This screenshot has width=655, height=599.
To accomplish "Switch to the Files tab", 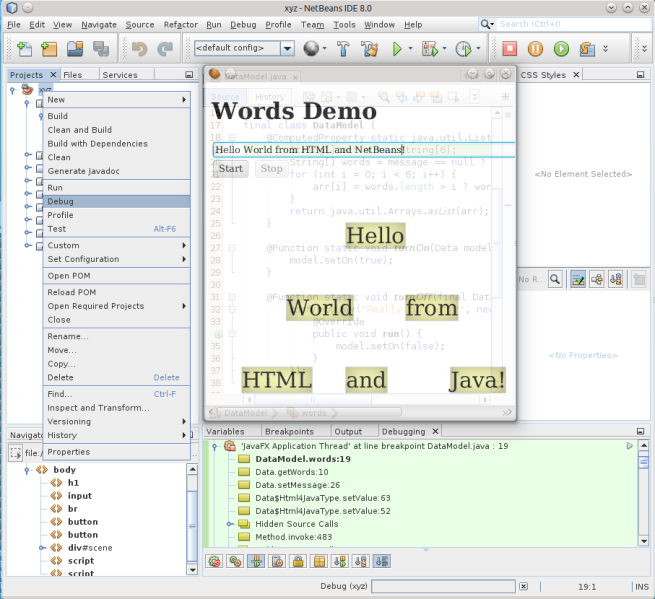I will point(73,75).
